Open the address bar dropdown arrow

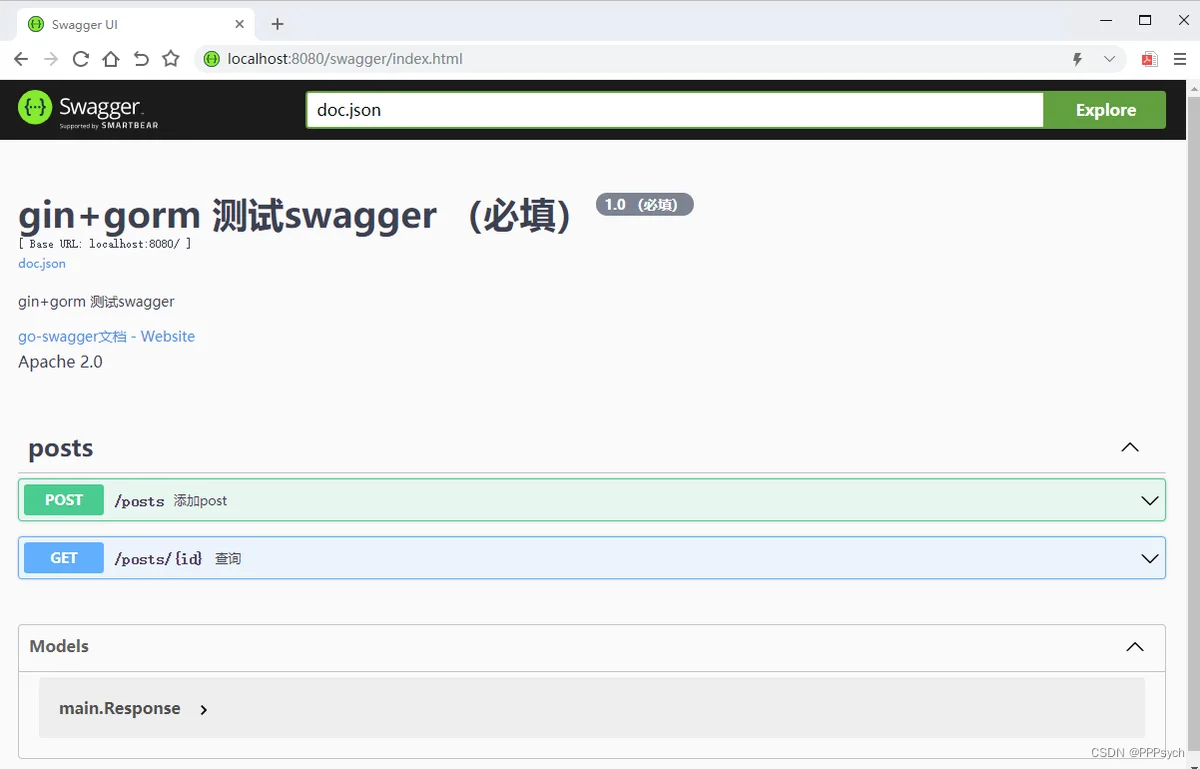pos(1109,59)
